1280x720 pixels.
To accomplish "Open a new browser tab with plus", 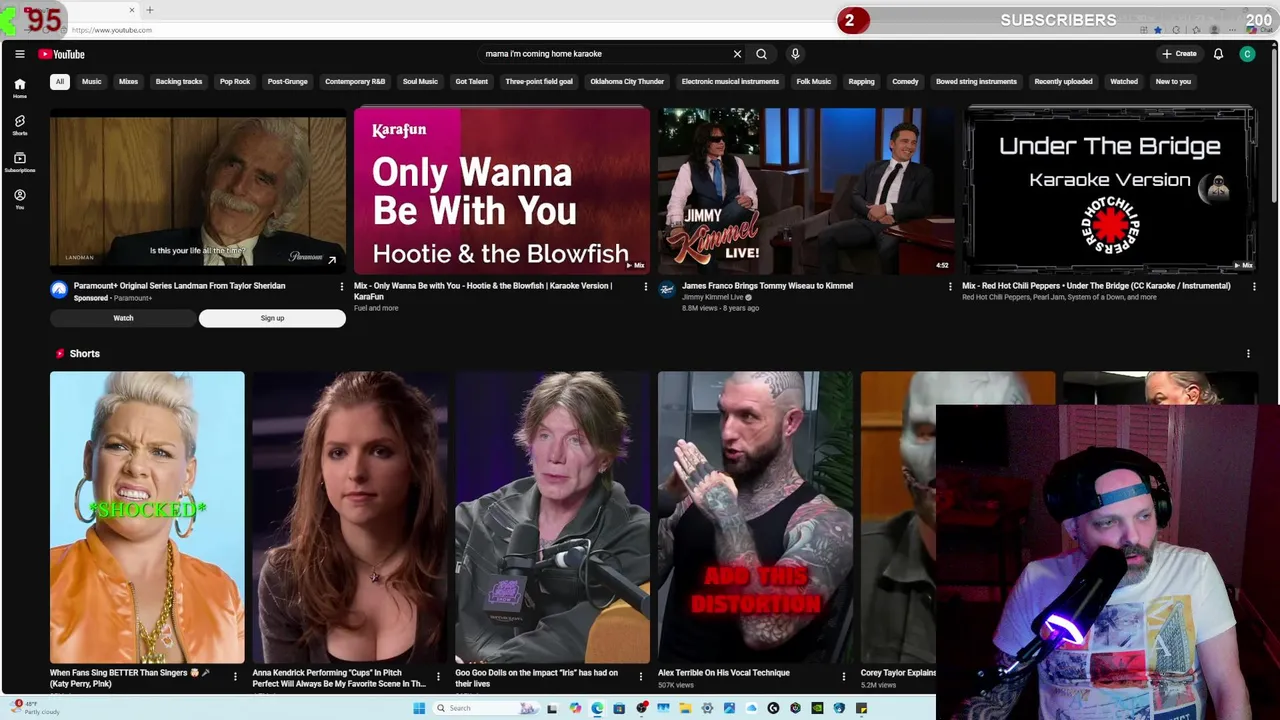I will click(x=150, y=10).
